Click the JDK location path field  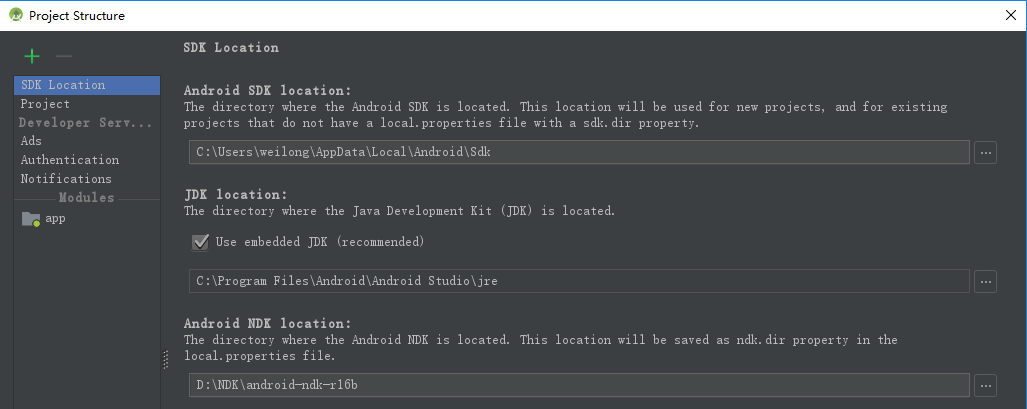click(580, 281)
